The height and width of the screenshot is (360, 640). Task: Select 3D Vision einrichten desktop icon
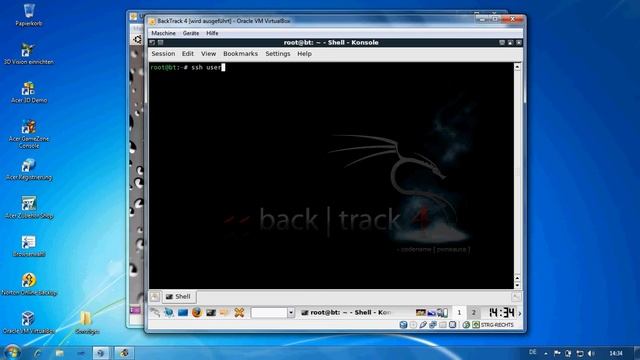click(29, 53)
